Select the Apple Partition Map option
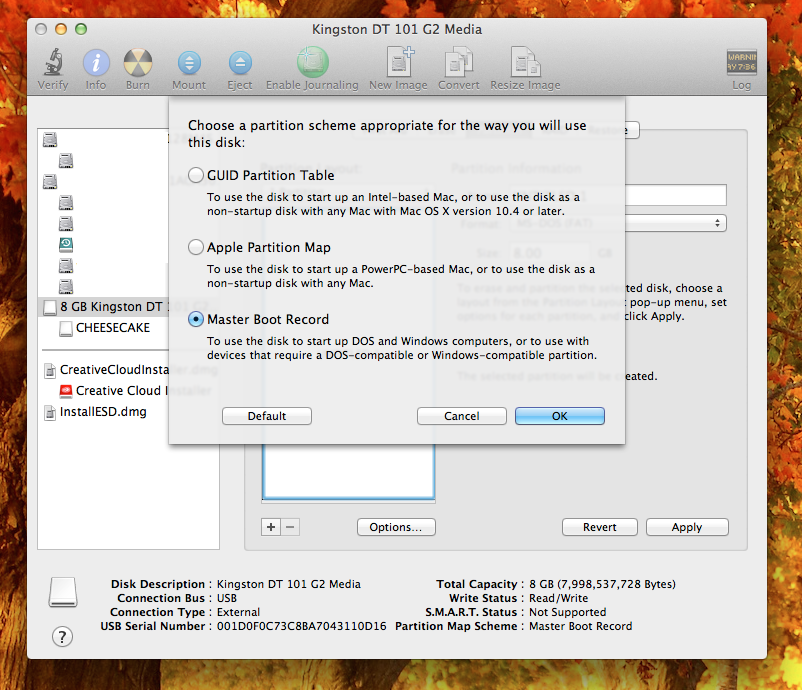The width and height of the screenshot is (802, 690). tap(195, 248)
